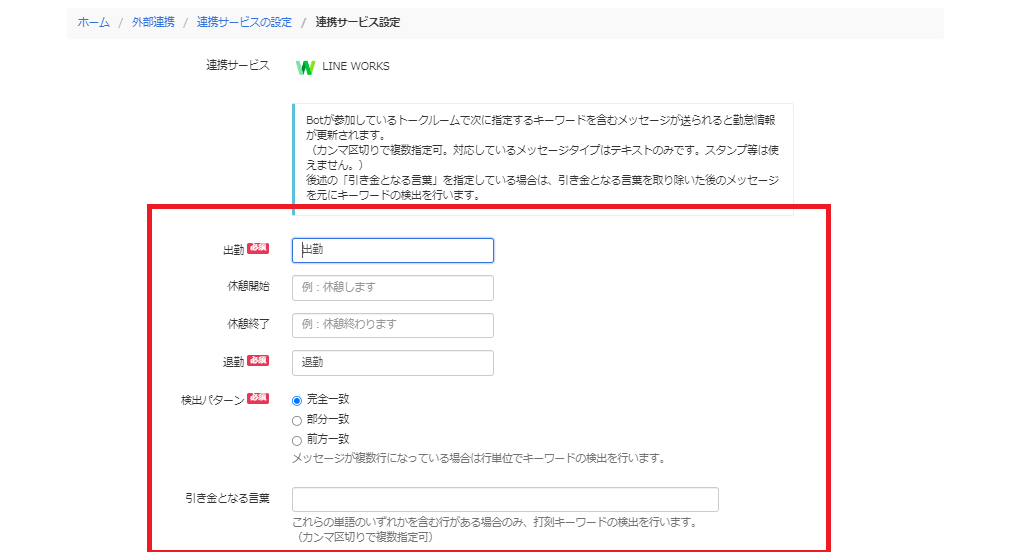Click the red 必須 badge beside 出勤
Screen dimensions: 1023x552
pyautogui.click(x=258, y=248)
